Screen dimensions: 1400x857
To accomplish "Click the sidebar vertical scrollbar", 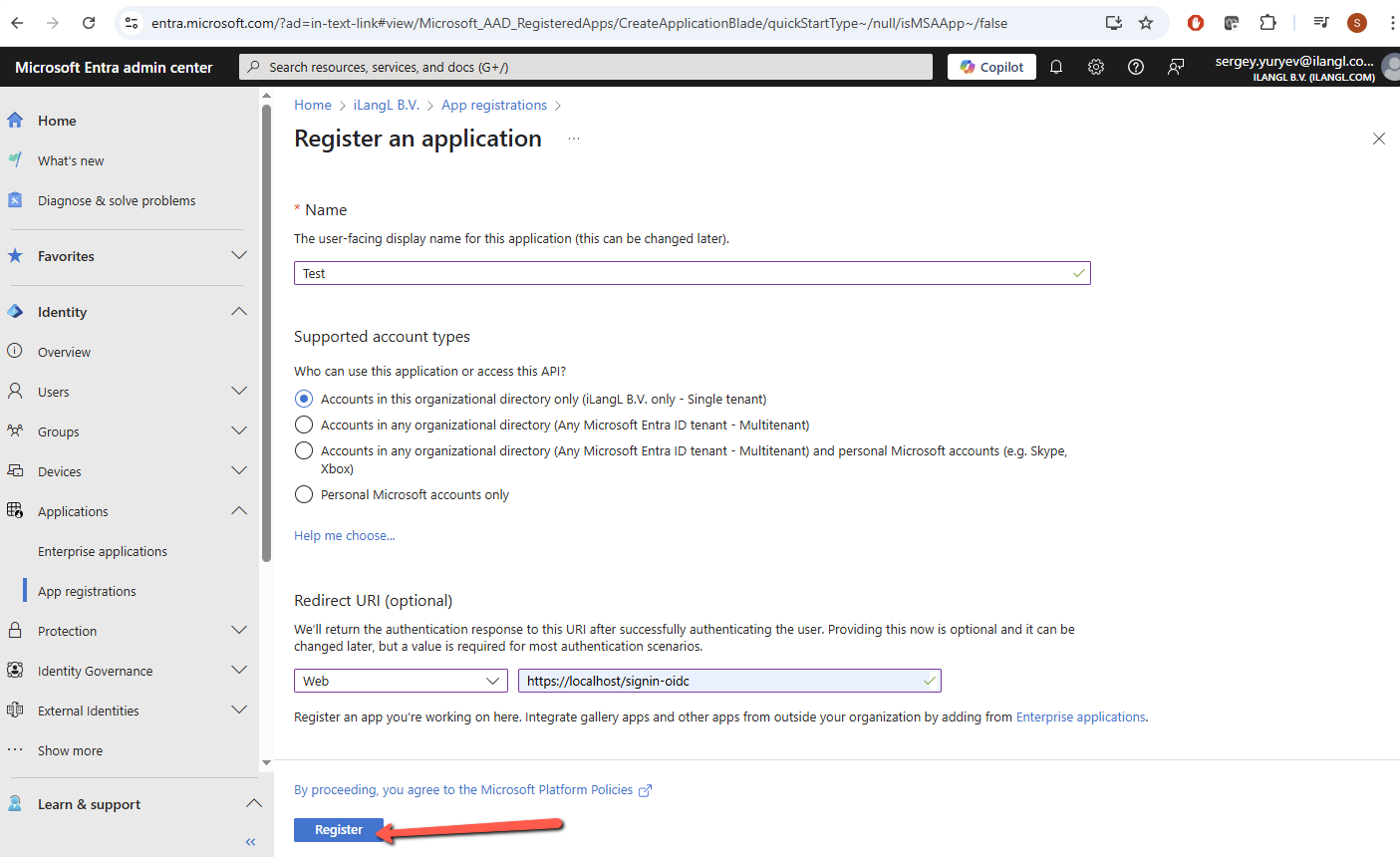I will pyautogui.click(x=266, y=333).
